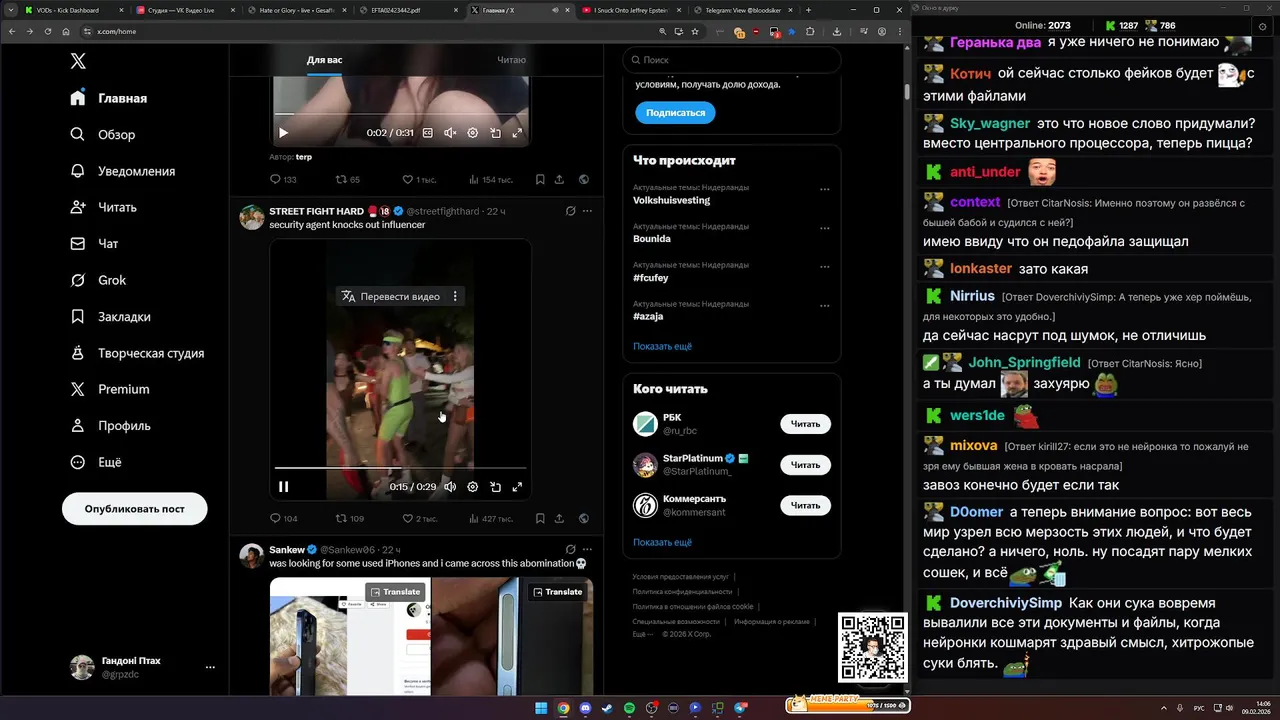
Task: Toggle picture-in-picture on street fight video
Action: (495, 487)
